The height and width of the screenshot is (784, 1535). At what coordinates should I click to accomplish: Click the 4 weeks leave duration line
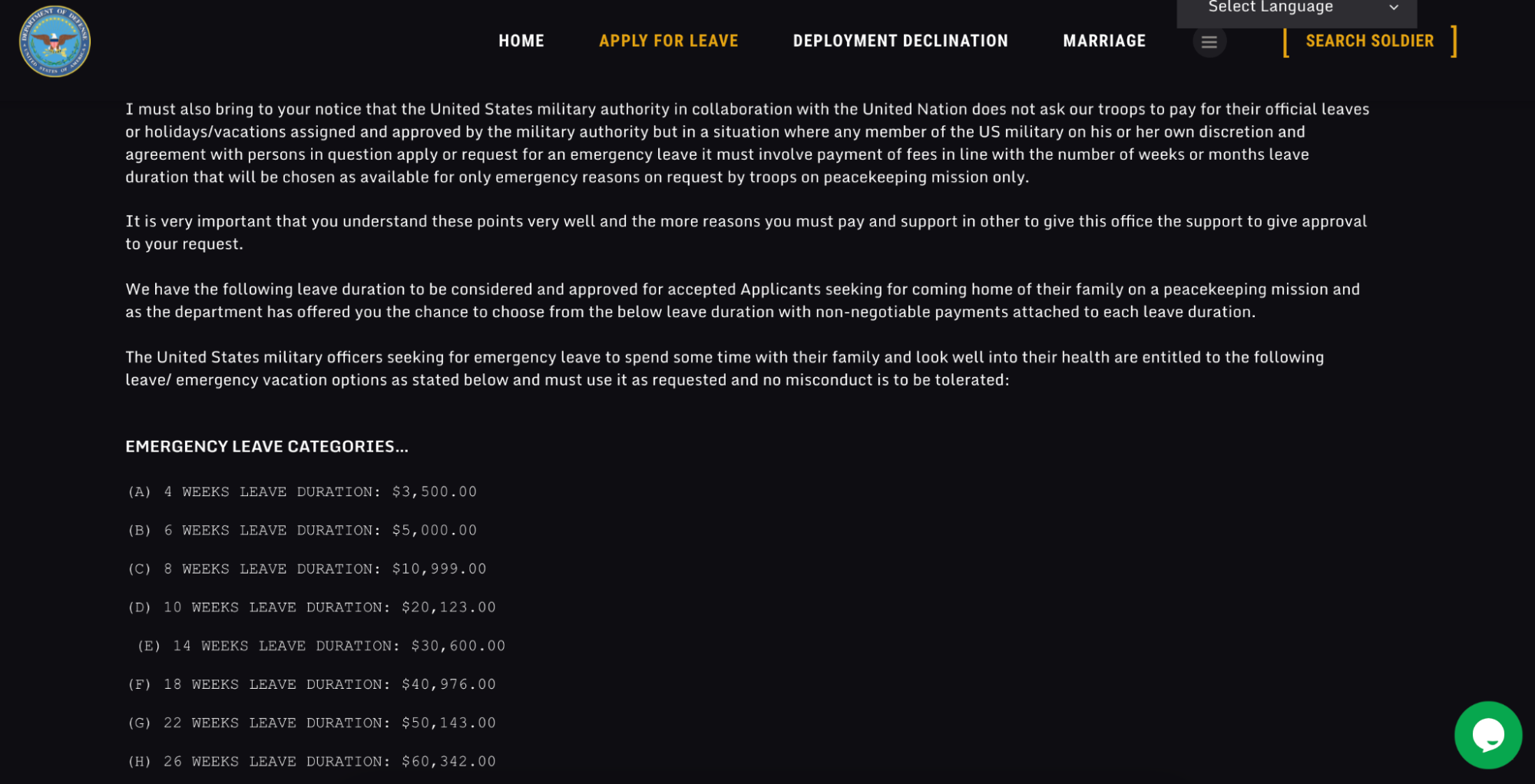tap(302, 491)
